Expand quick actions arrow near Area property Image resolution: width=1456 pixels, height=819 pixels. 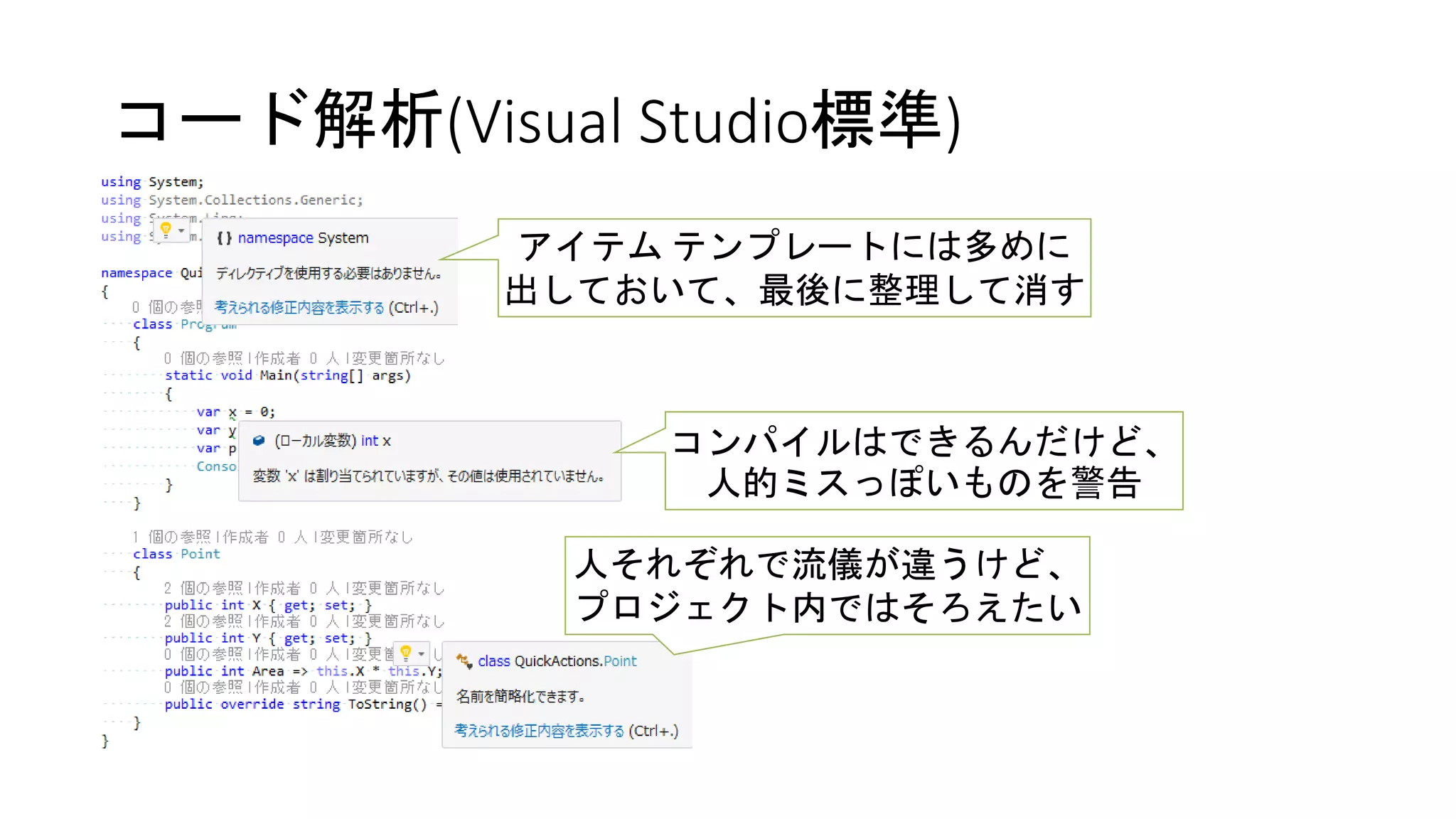tap(422, 653)
